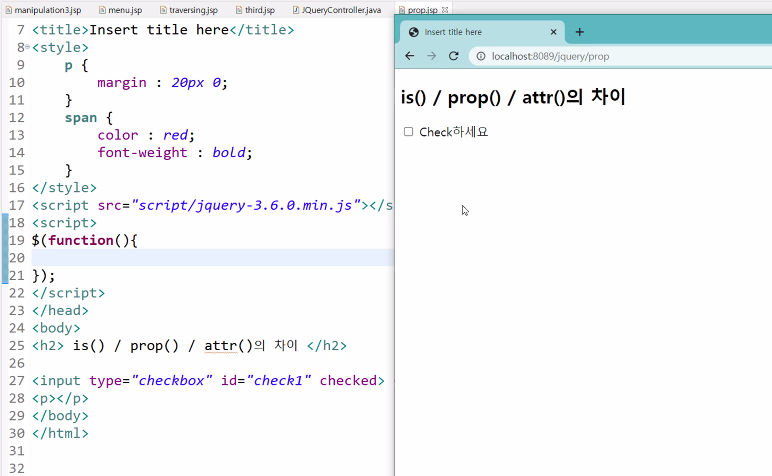
Task: Click the '</style>' tag on line 16
Action: point(64,188)
